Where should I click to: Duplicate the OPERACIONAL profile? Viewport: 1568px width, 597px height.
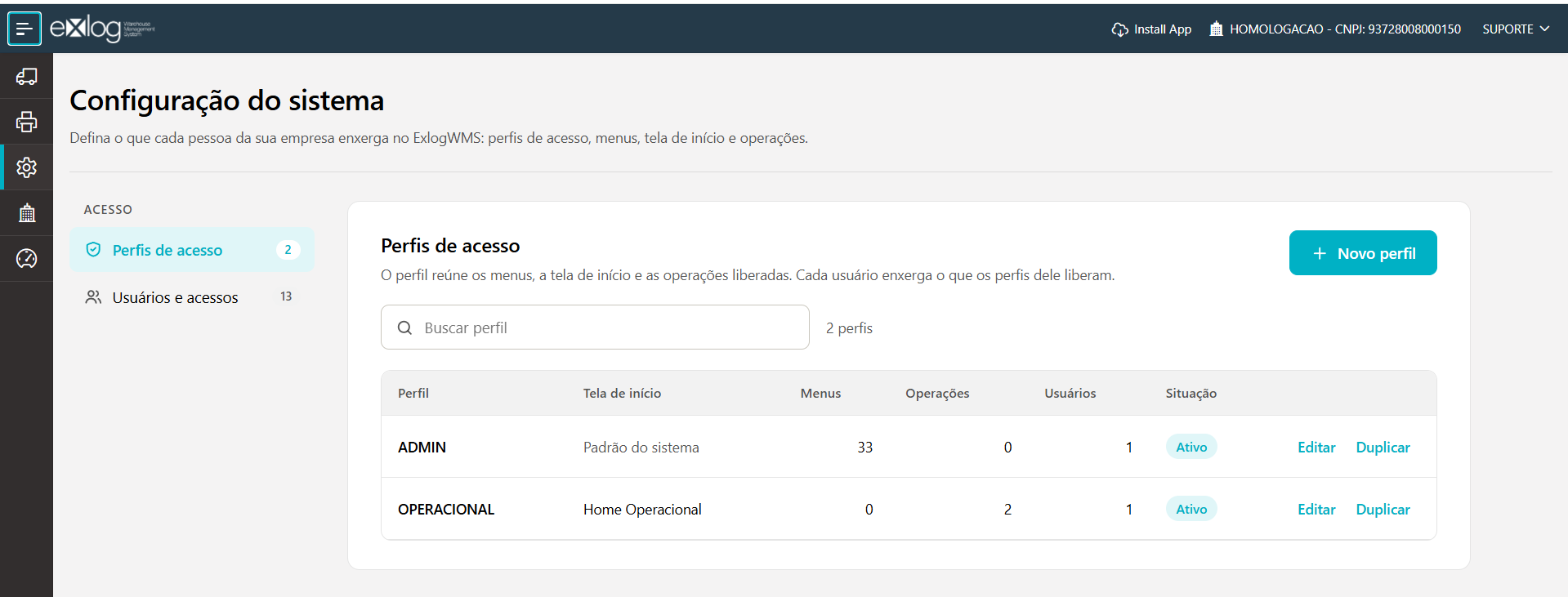click(x=1383, y=510)
